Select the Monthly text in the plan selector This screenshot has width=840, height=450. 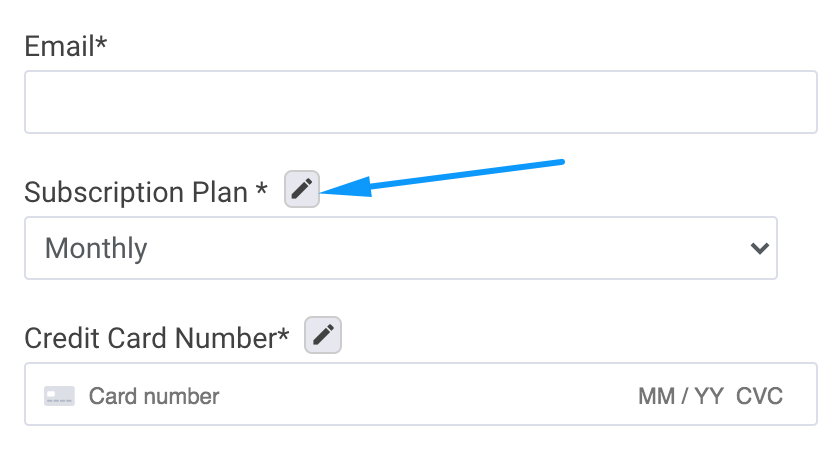96,249
